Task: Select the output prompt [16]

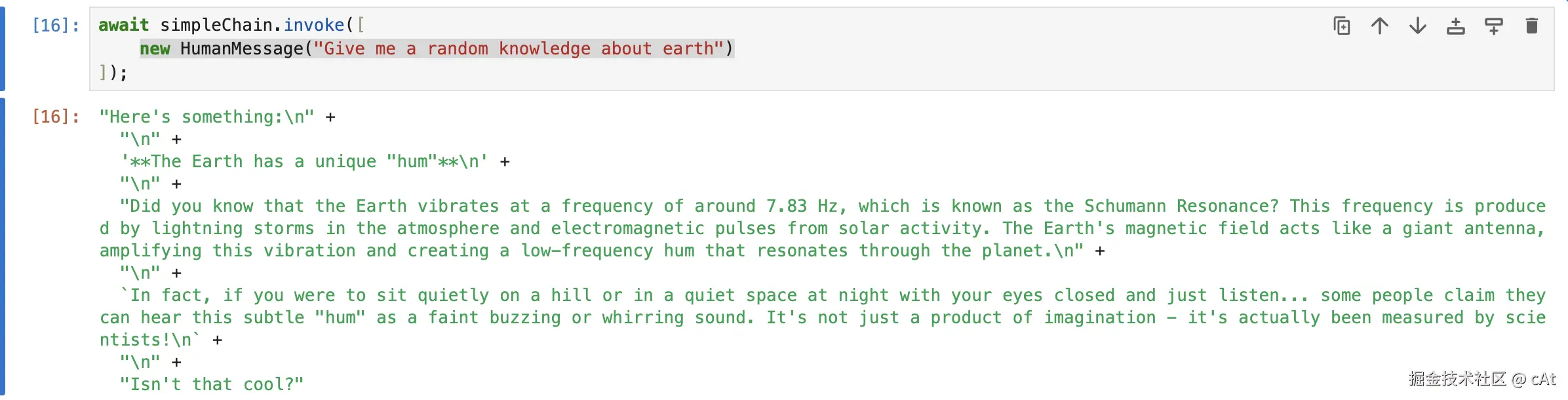Action: [x=56, y=117]
